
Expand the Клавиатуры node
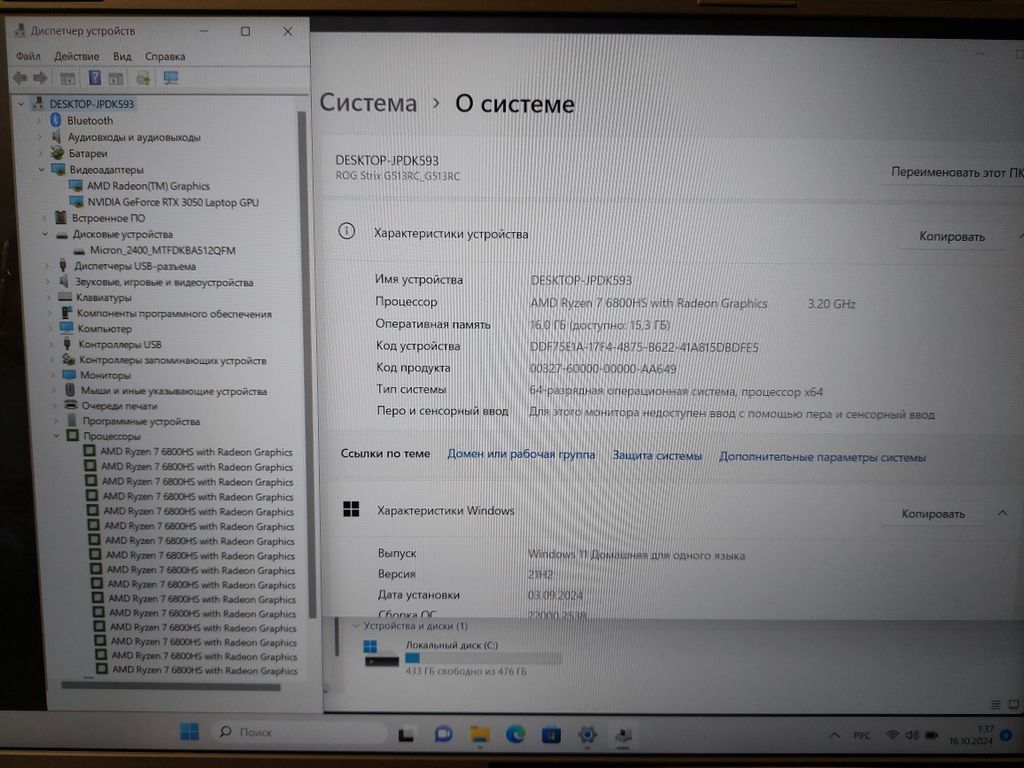[48, 298]
